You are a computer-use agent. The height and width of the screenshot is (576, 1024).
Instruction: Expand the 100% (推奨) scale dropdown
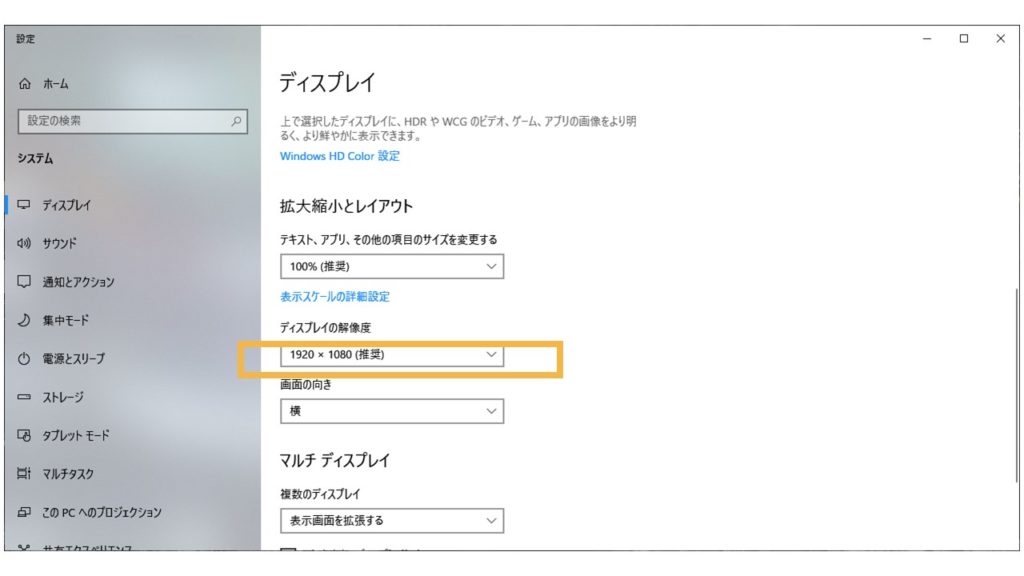pyautogui.click(x=391, y=267)
